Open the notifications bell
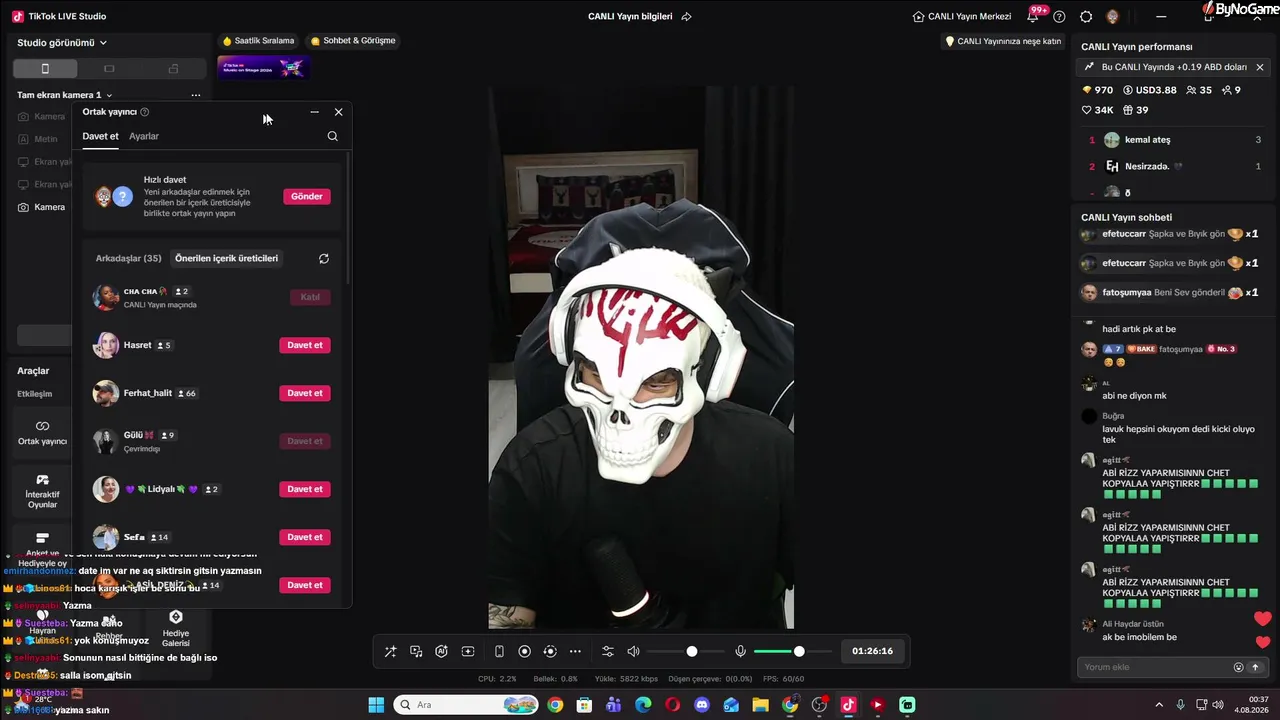Image resolution: width=1280 pixels, height=720 pixels. [x=1033, y=16]
